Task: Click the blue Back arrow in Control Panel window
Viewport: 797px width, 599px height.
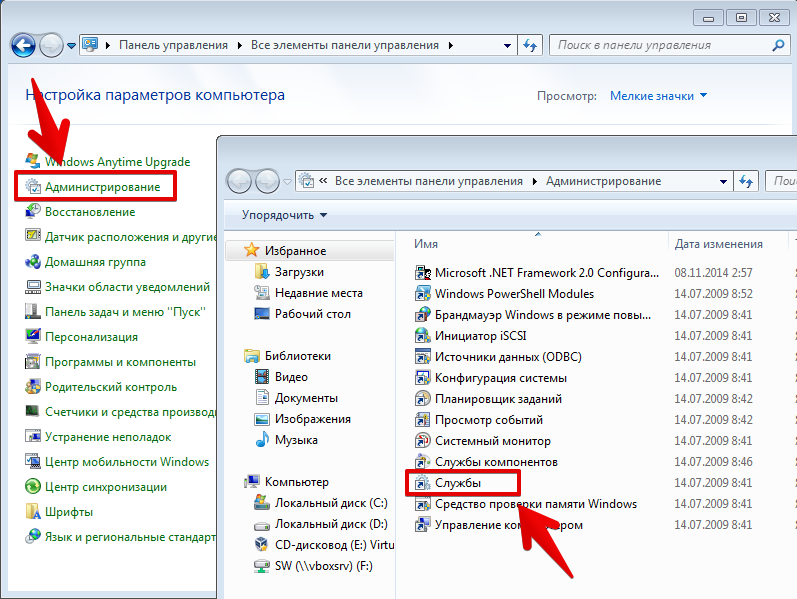Action: [x=23, y=46]
